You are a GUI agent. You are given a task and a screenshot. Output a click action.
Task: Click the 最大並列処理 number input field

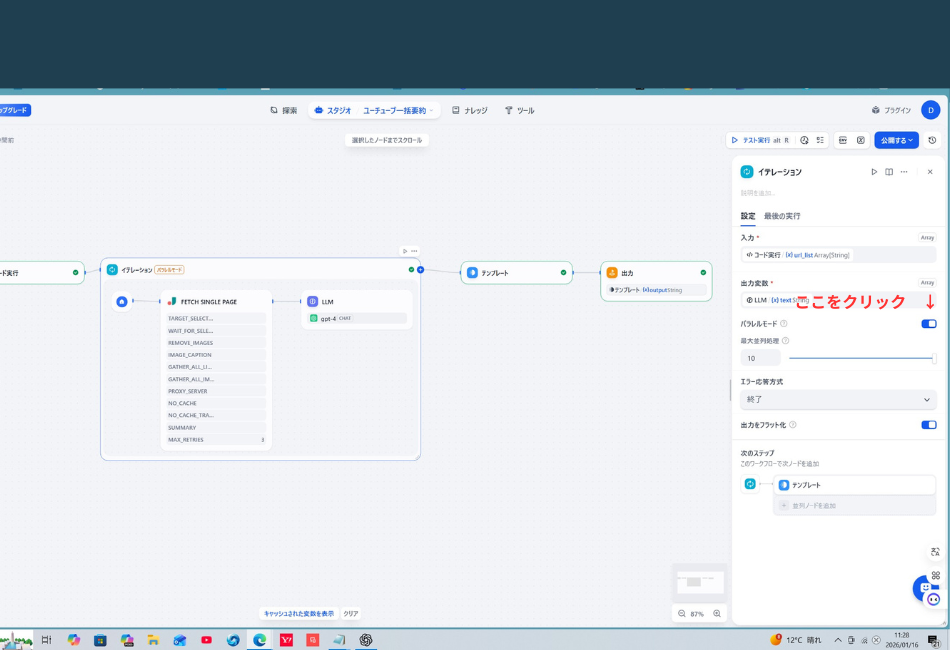click(760, 358)
